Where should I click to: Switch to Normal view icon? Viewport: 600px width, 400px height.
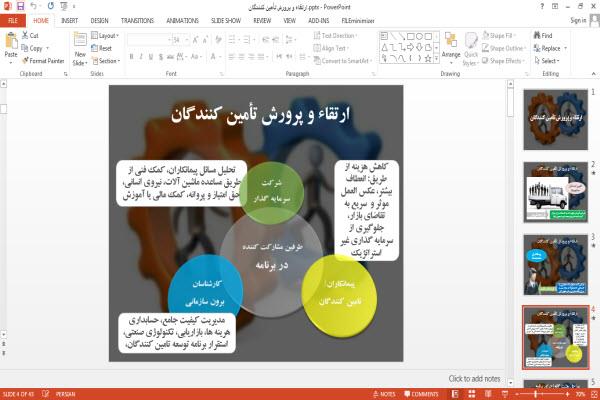pos(455,394)
